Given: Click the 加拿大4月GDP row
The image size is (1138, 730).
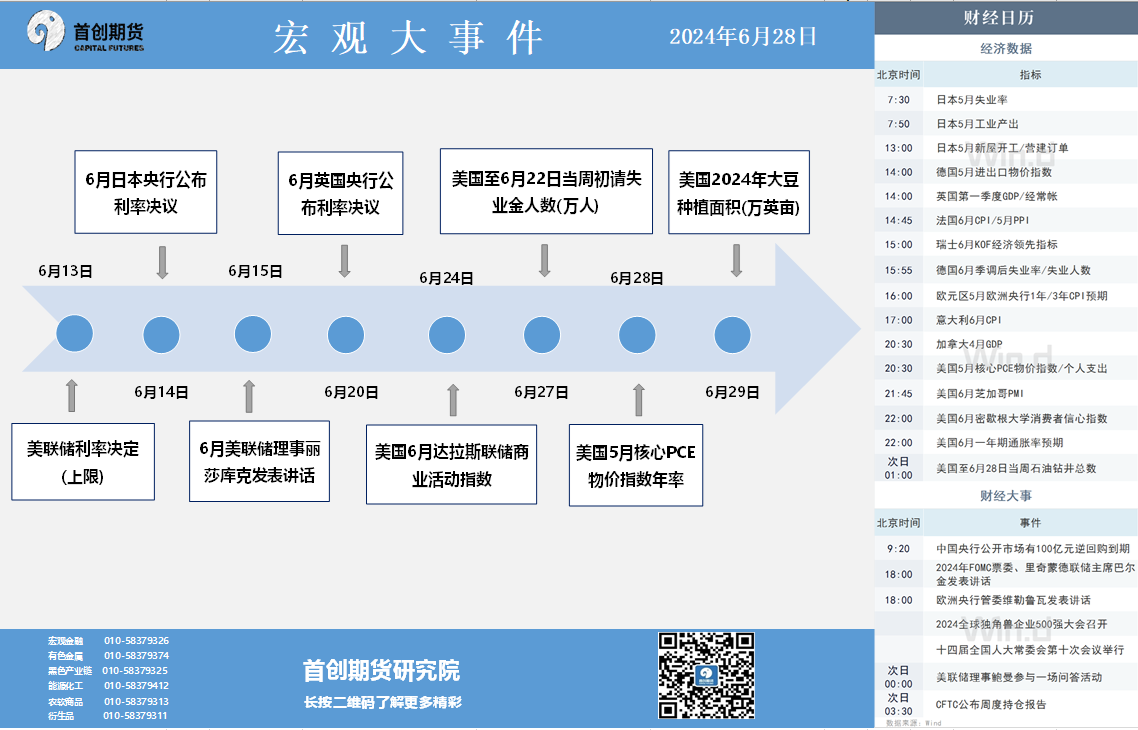Looking at the screenshot, I should [x=1006, y=344].
